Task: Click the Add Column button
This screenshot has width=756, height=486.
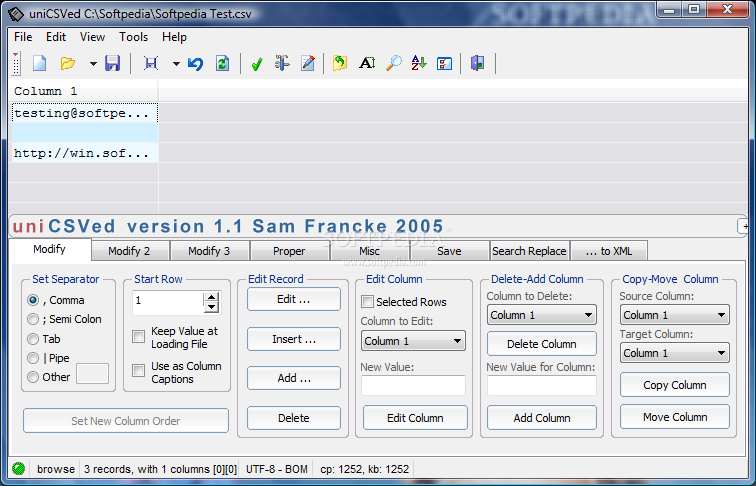Action: (541, 418)
